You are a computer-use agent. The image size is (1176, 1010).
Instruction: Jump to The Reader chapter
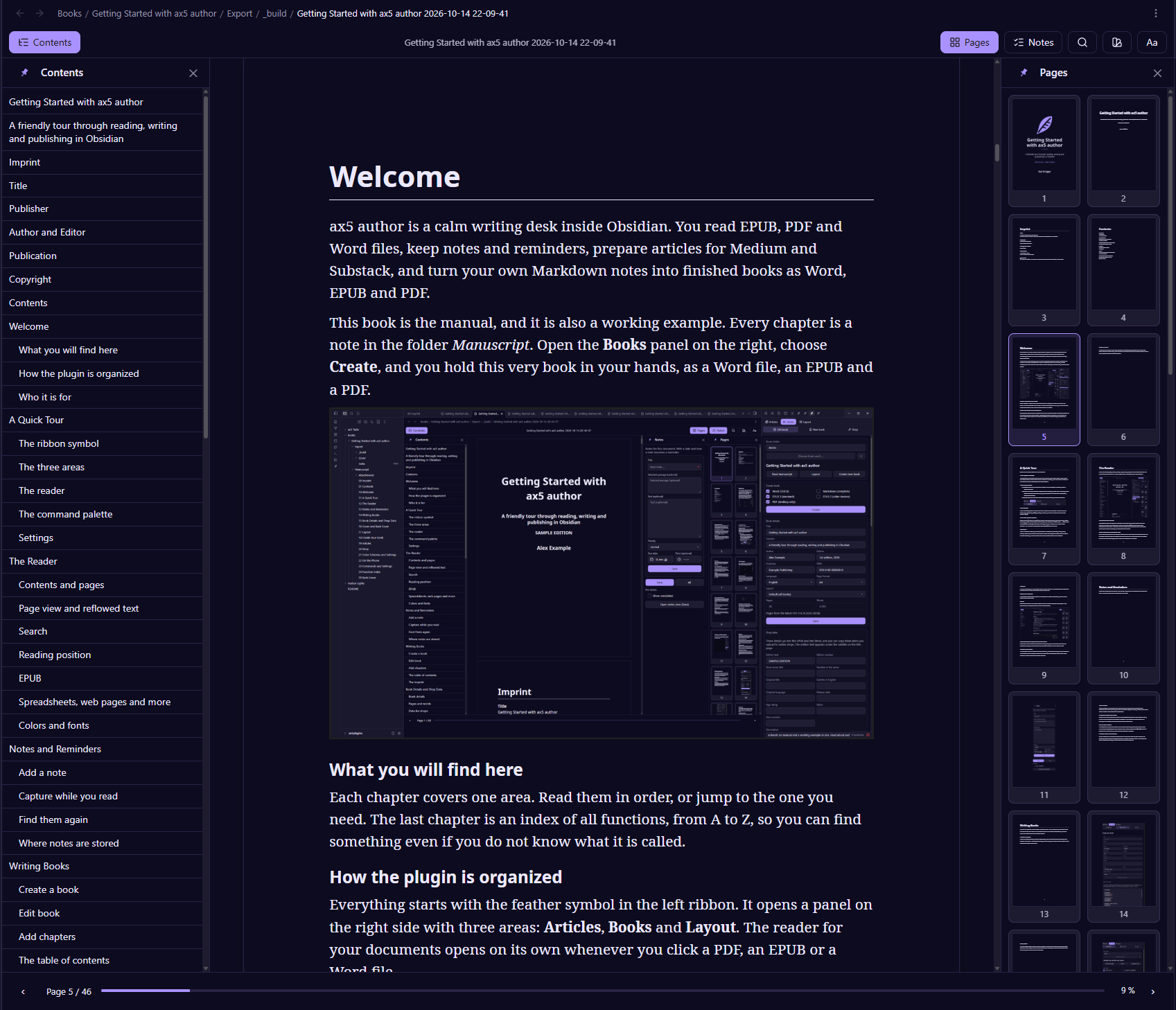click(x=103, y=561)
